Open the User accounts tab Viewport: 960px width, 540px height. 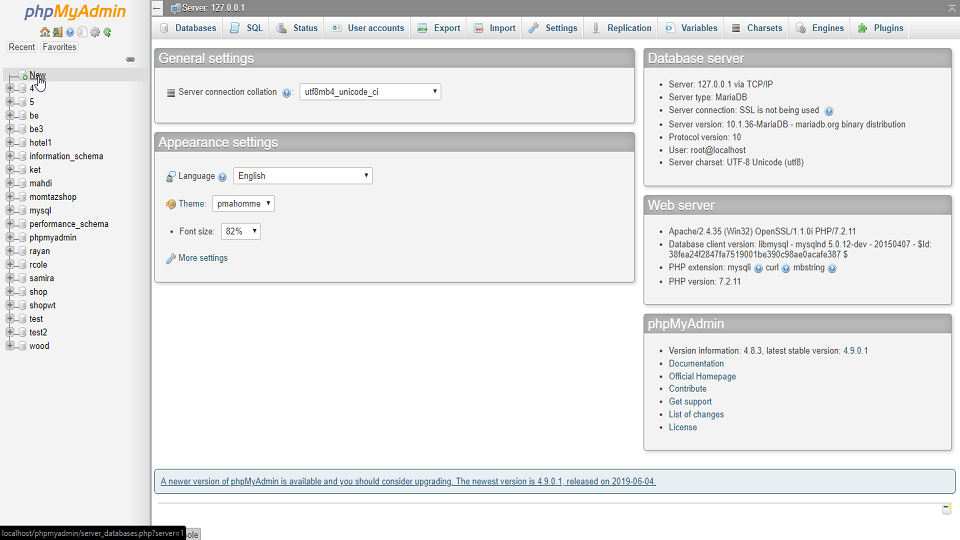point(367,28)
